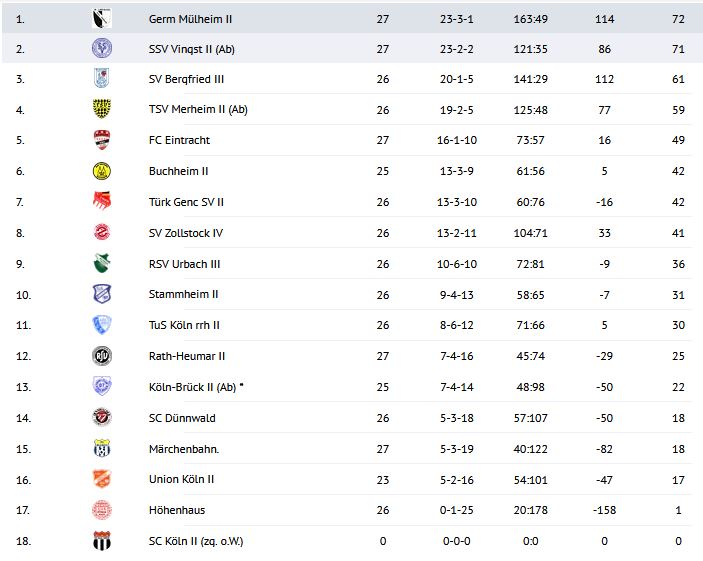Select the Rath-Heumar II team name
Screen dimensions: 703x561
click(x=186, y=356)
